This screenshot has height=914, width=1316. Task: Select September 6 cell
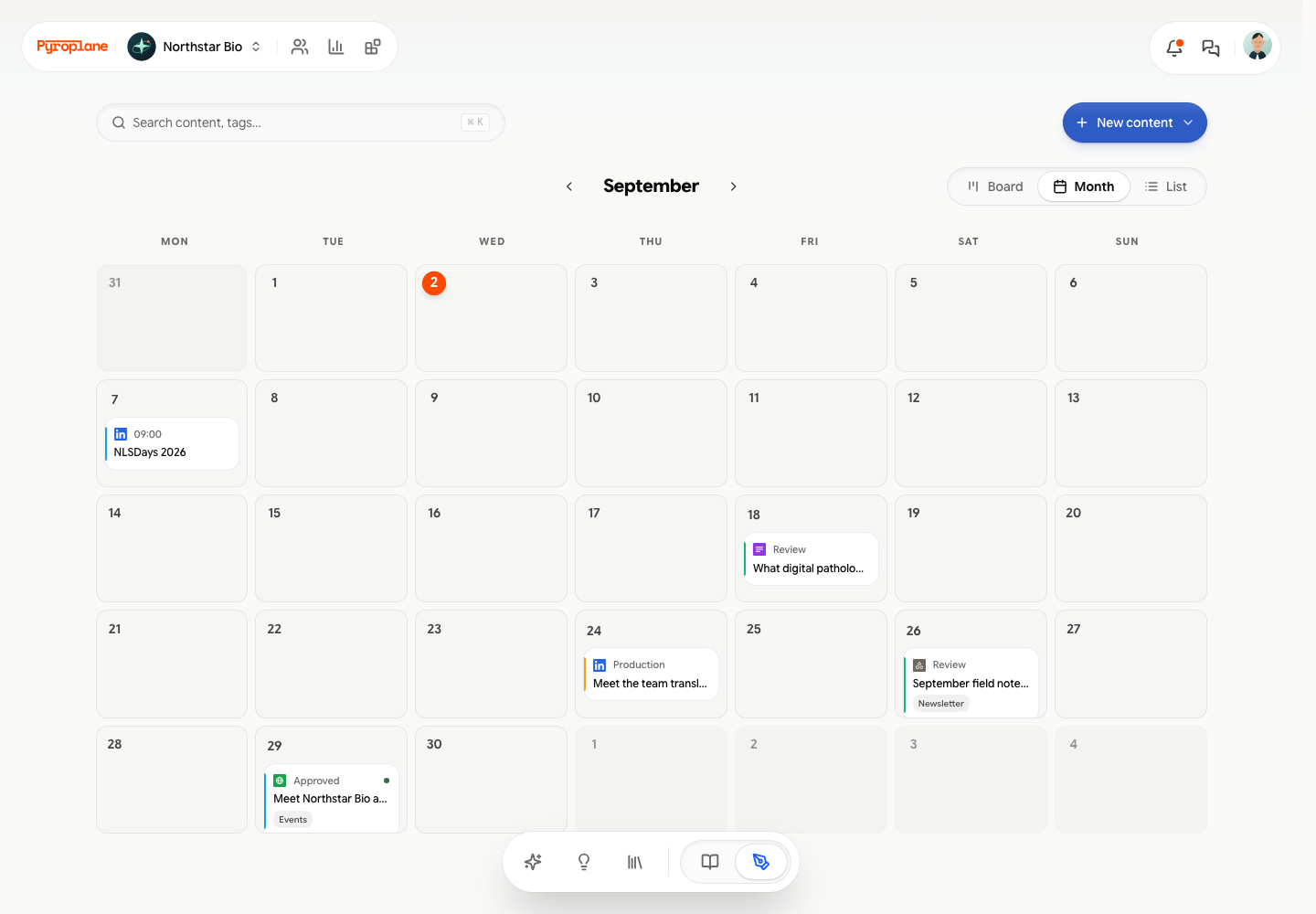tap(1130, 318)
